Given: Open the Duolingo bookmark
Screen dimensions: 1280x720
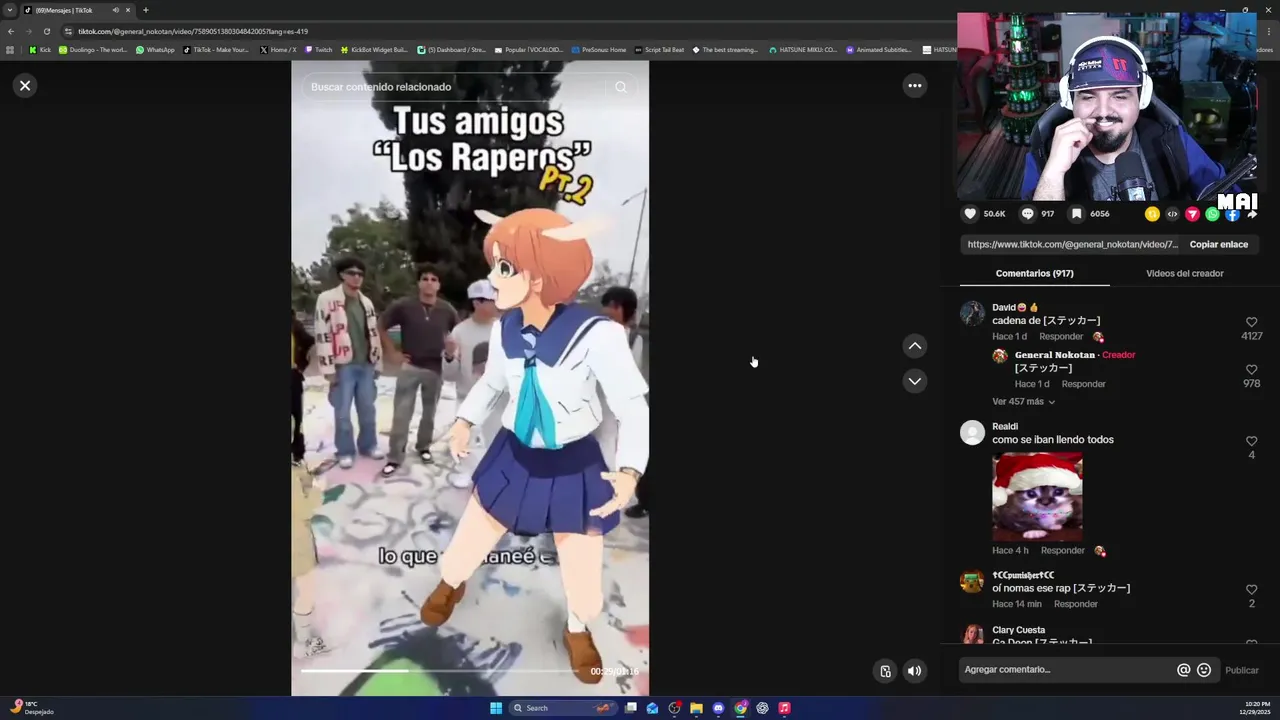Looking at the screenshot, I should pyautogui.click(x=93, y=49).
